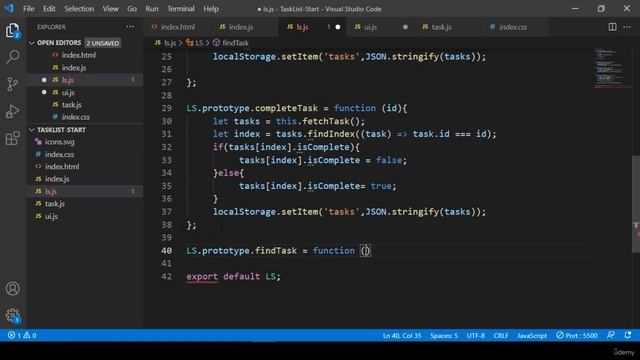
Task: Open the Run and Debug view
Action: pos(13,111)
